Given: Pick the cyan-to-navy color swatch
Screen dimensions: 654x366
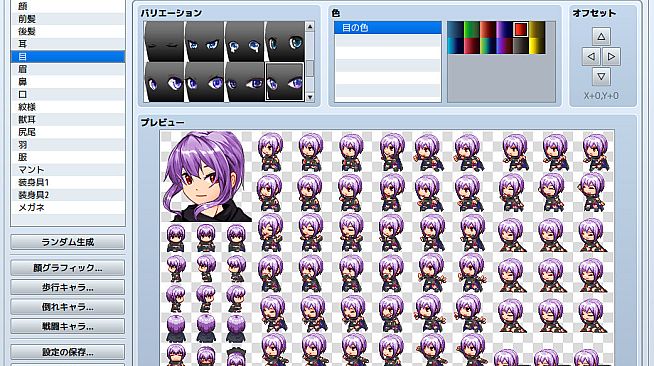Looking at the screenshot, I should tap(455, 46).
